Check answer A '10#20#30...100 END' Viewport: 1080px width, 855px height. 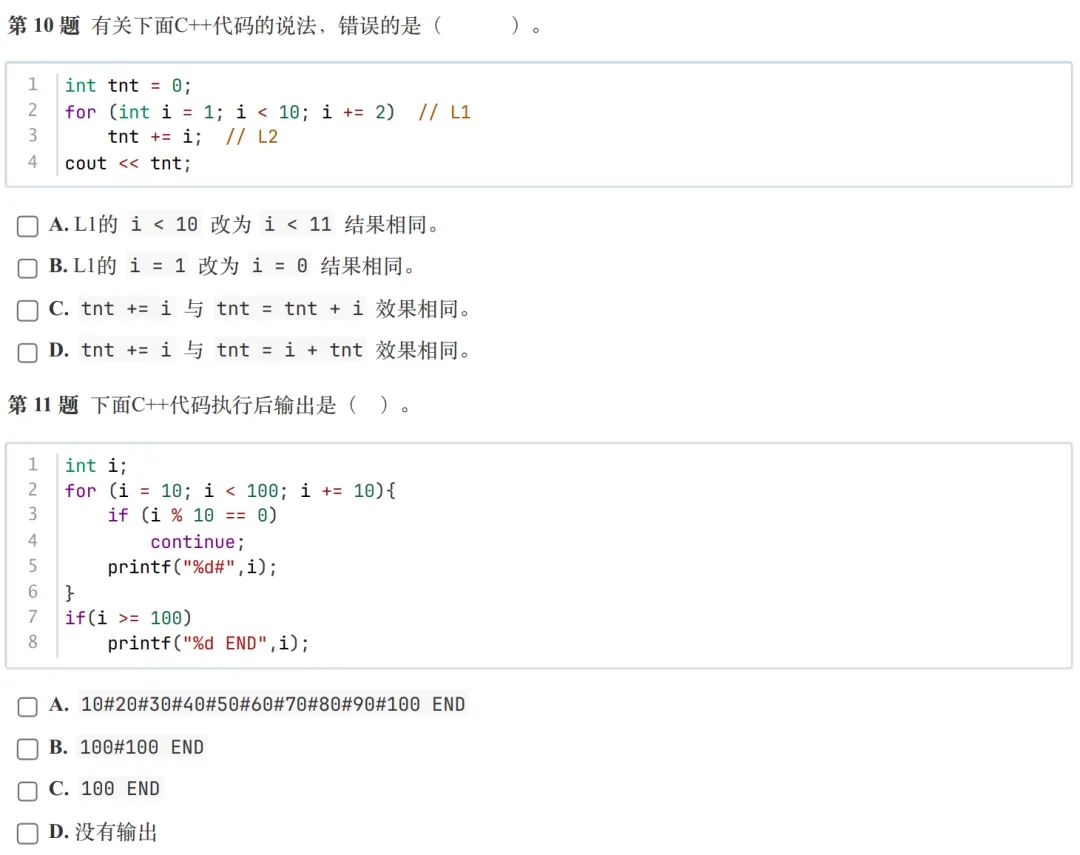tap(28, 706)
